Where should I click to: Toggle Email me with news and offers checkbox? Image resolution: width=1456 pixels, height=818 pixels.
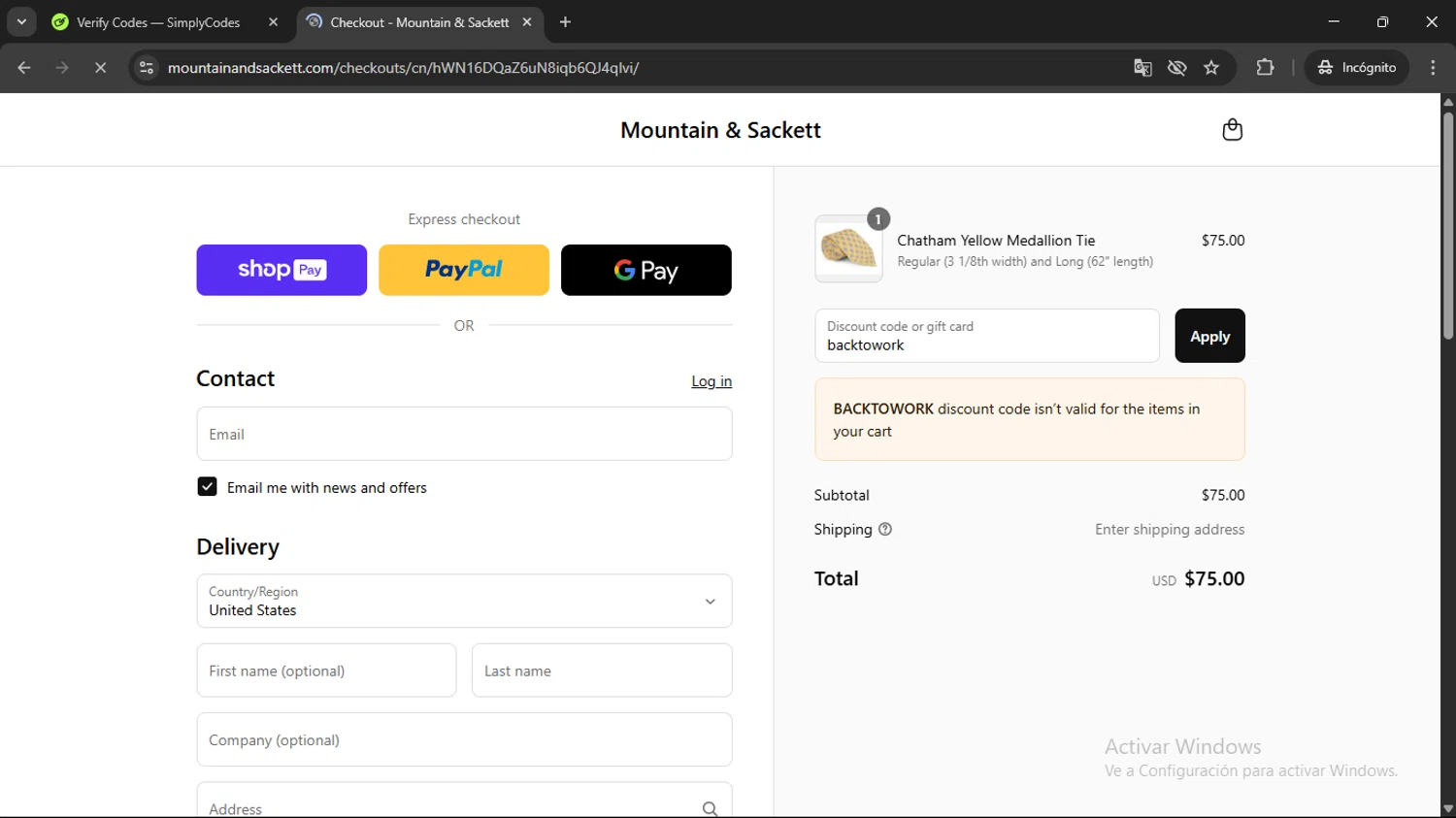point(207,486)
